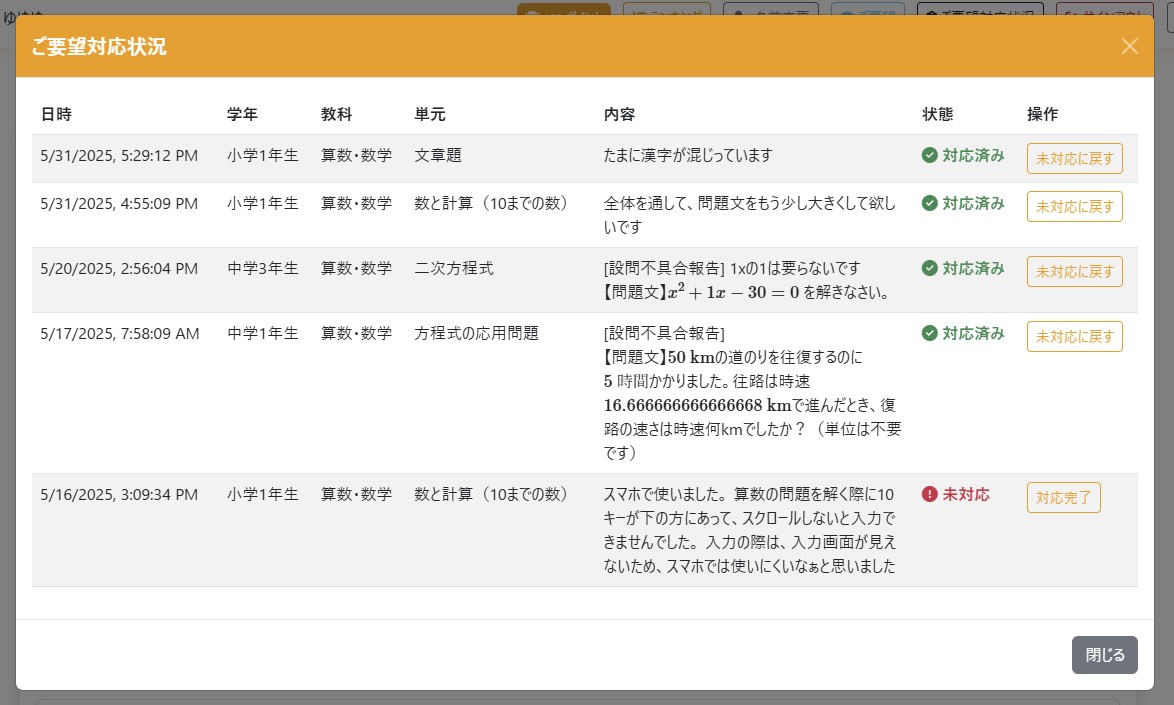
Task: Click the たまに漢字が混じっています feedback text
Action: [688, 156]
